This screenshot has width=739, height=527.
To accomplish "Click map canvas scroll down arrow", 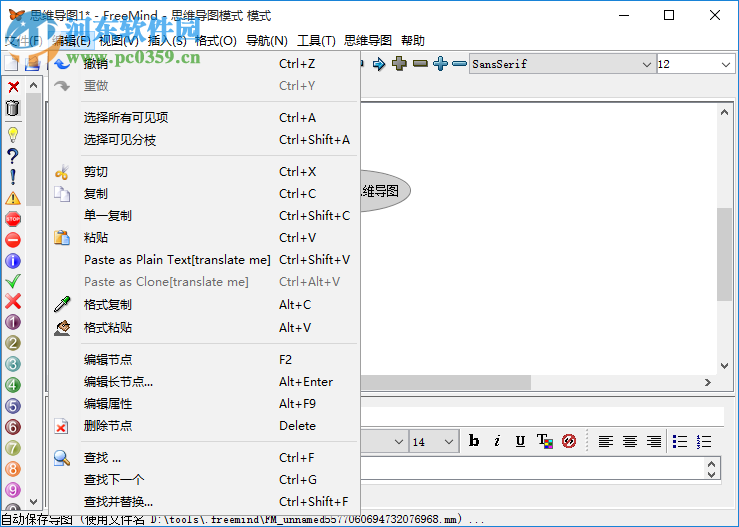I will click(x=724, y=366).
